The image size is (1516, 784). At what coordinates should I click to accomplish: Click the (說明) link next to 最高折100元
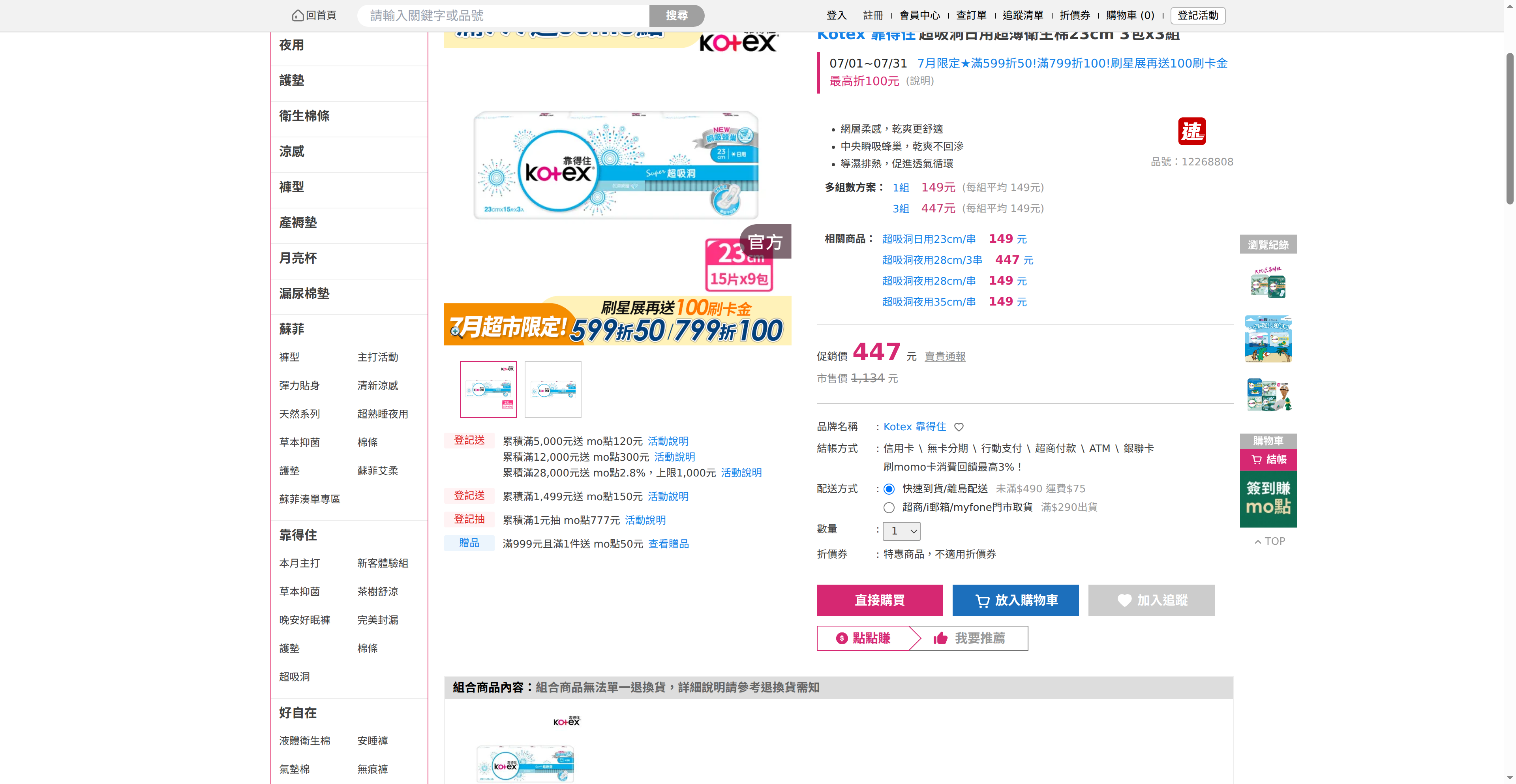point(920,81)
